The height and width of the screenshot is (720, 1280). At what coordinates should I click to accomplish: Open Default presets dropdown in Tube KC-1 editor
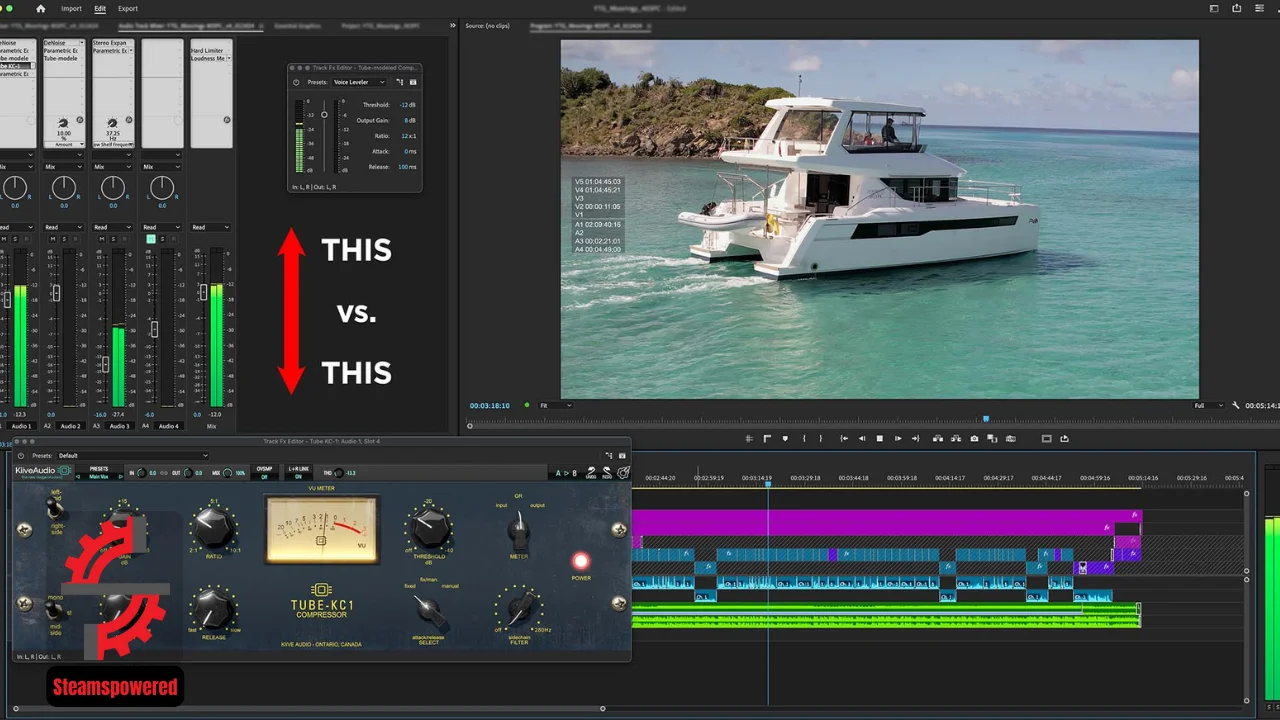(133, 455)
